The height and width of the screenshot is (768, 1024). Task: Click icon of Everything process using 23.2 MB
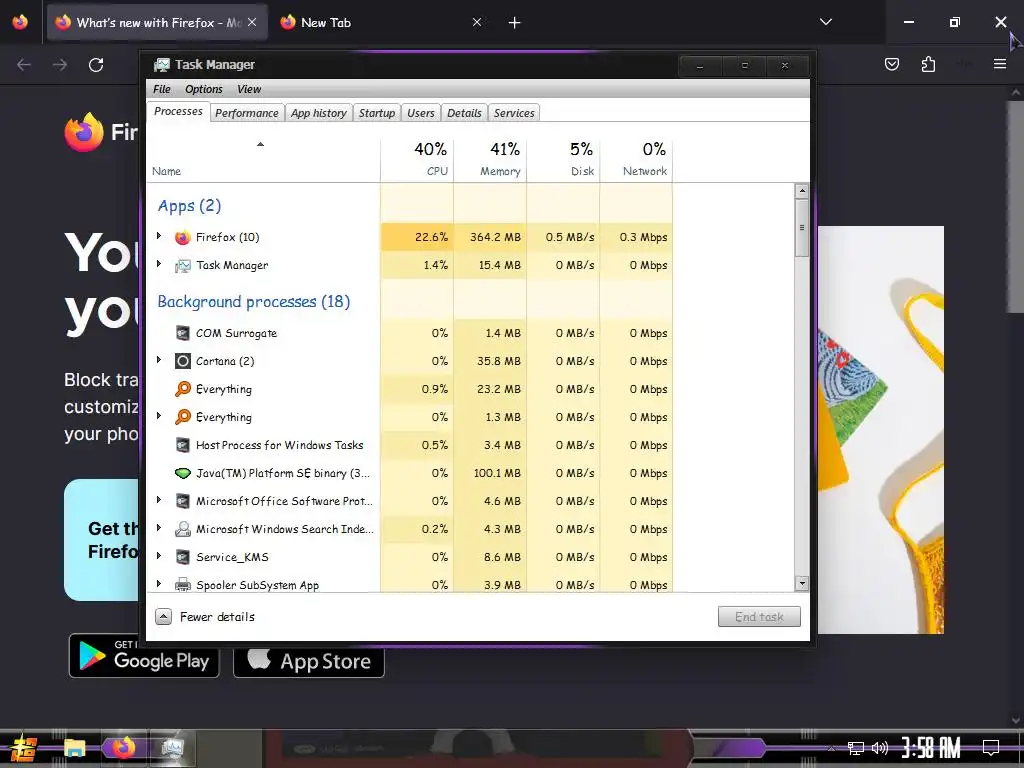coord(183,389)
